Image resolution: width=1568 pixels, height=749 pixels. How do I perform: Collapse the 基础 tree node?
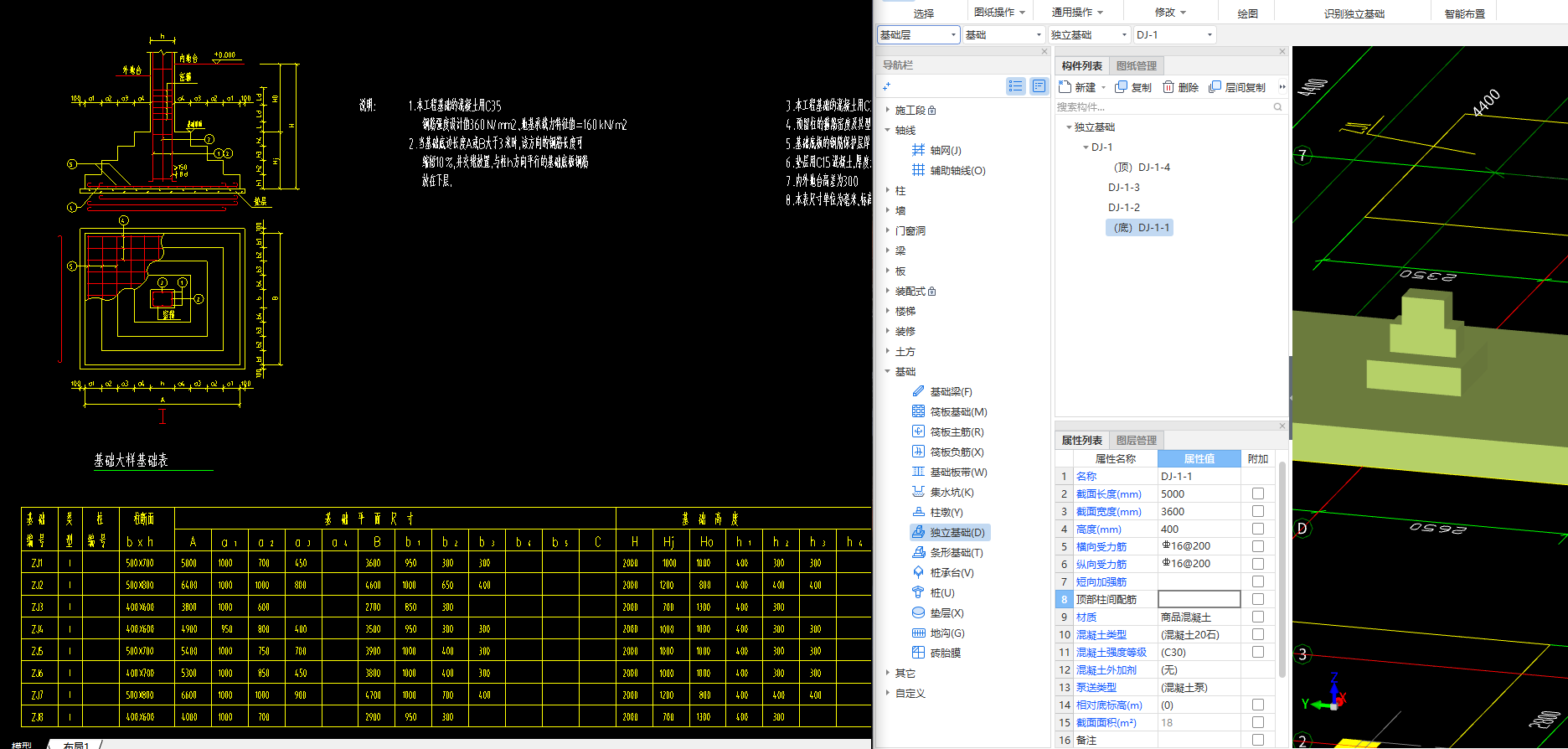point(888,371)
